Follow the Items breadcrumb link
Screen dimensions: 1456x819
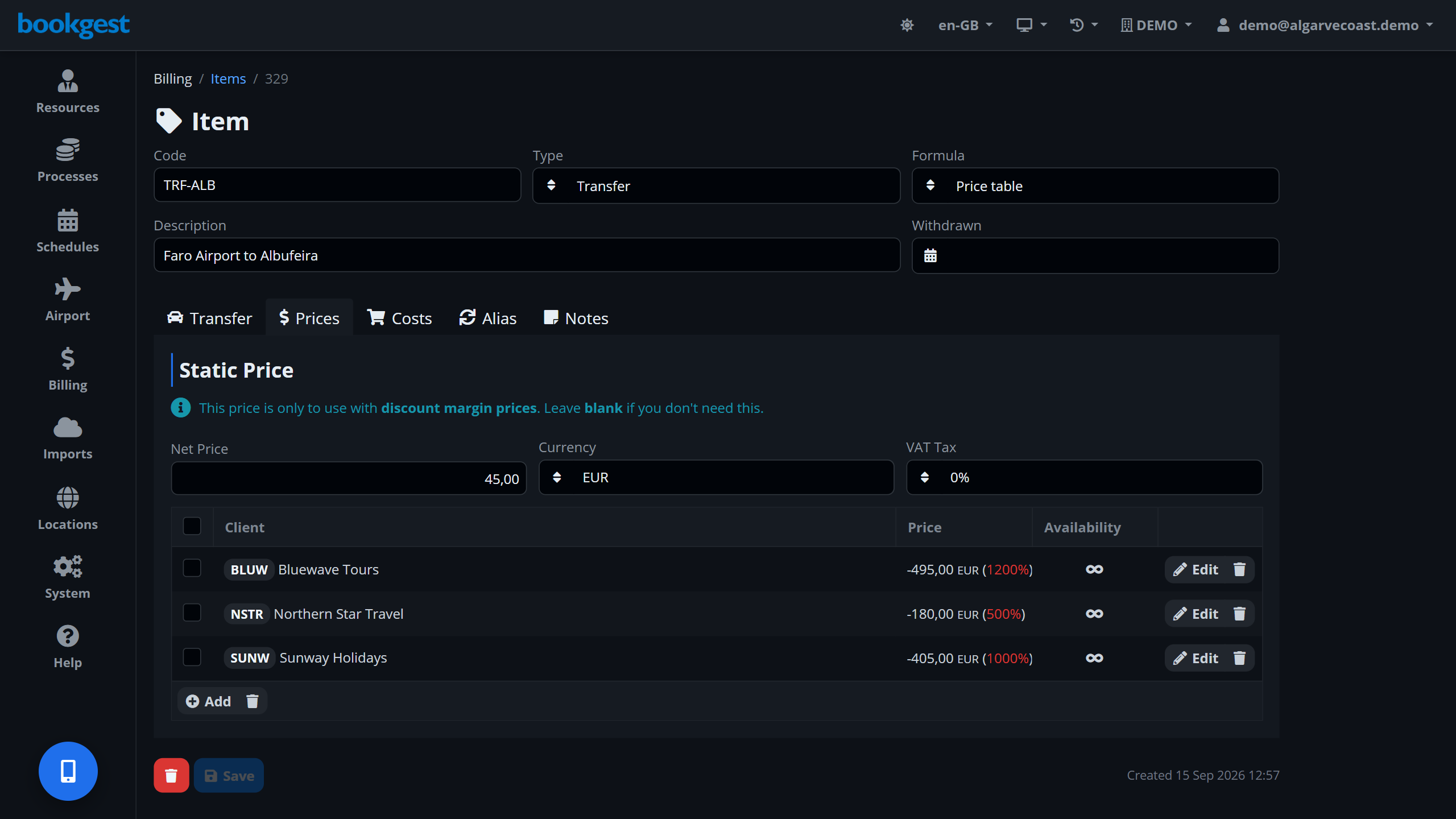228,78
